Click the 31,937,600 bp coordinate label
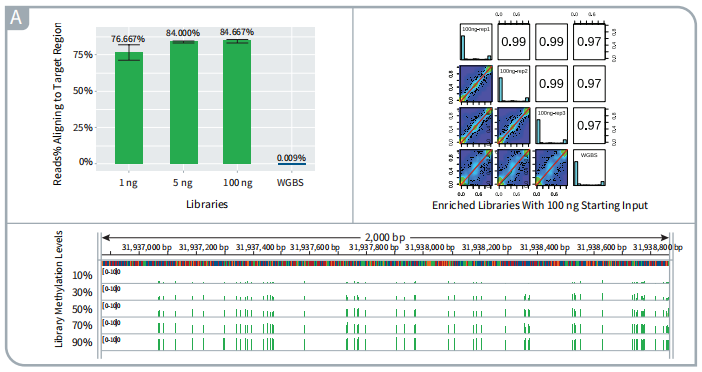 315,248
